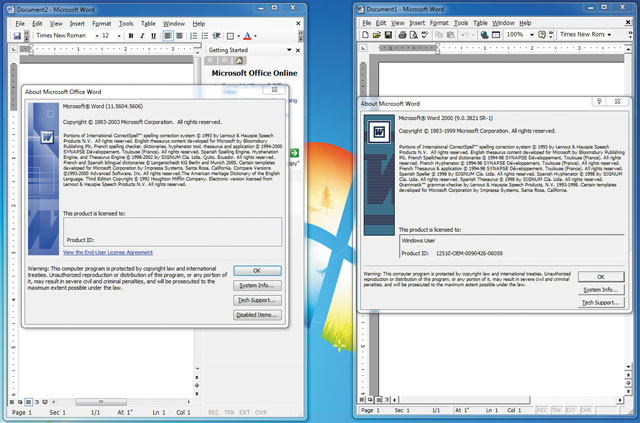Expand More Buttons chevron after Help in Document1
The image size is (640, 423).
click(x=551, y=35)
